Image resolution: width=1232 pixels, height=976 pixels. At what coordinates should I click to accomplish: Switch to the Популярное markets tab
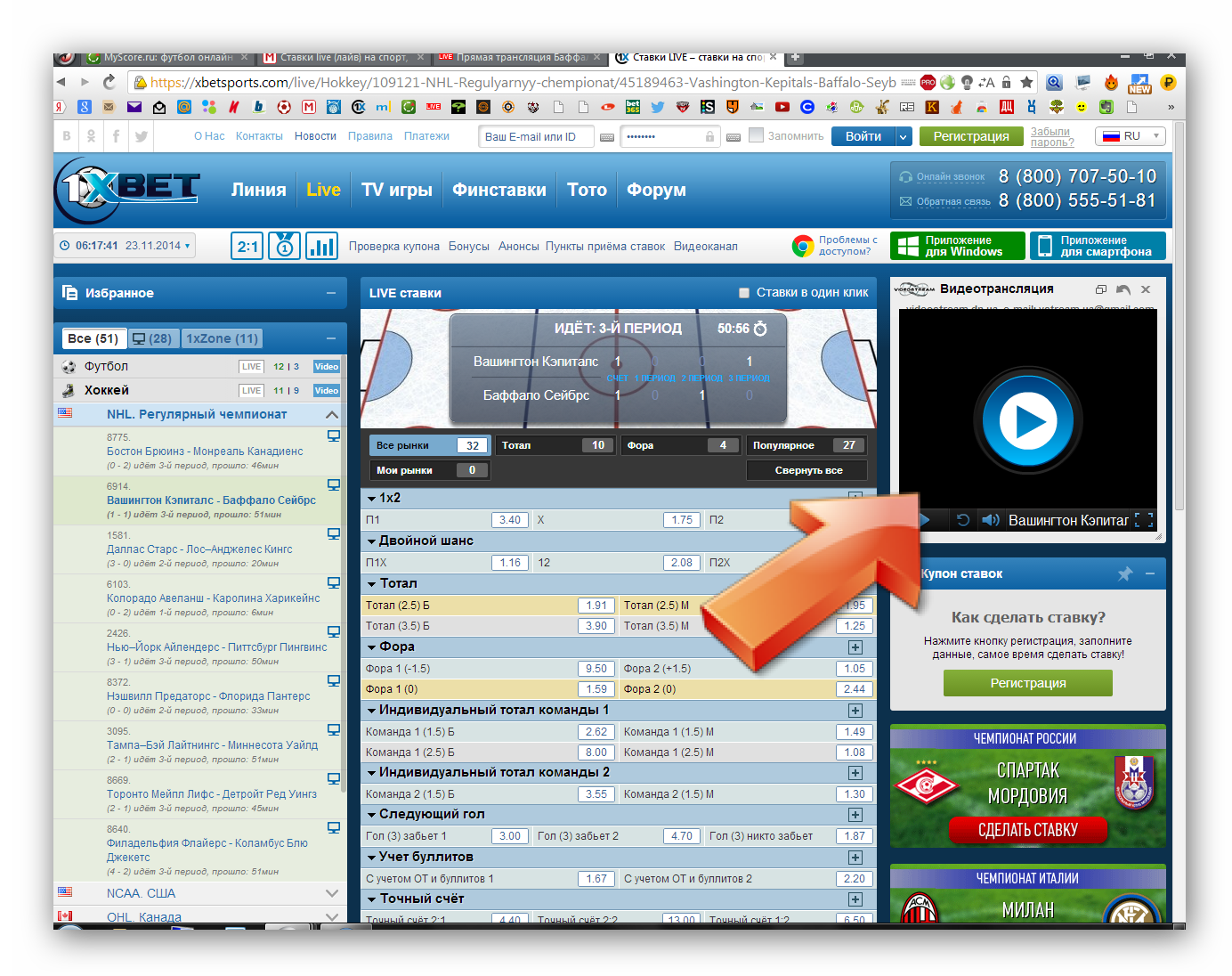pos(806,445)
